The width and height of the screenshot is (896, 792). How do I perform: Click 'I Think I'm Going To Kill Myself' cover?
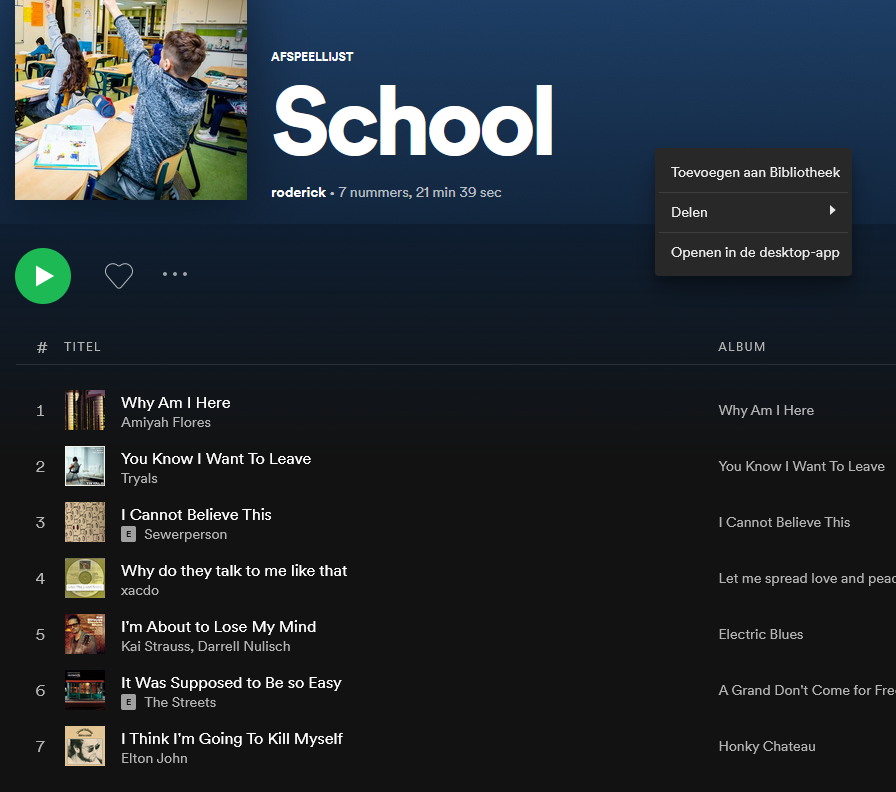[x=85, y=746]
